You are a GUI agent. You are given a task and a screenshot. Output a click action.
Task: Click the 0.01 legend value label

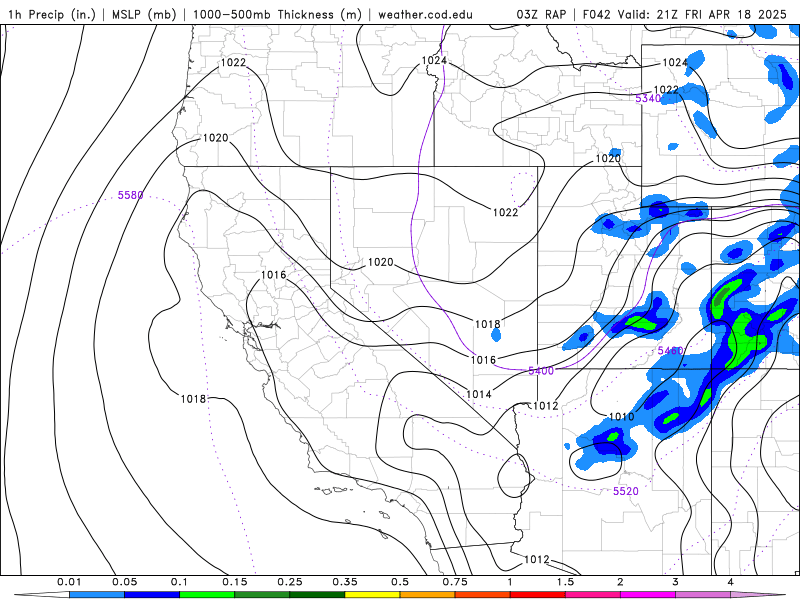pos(69,582)
